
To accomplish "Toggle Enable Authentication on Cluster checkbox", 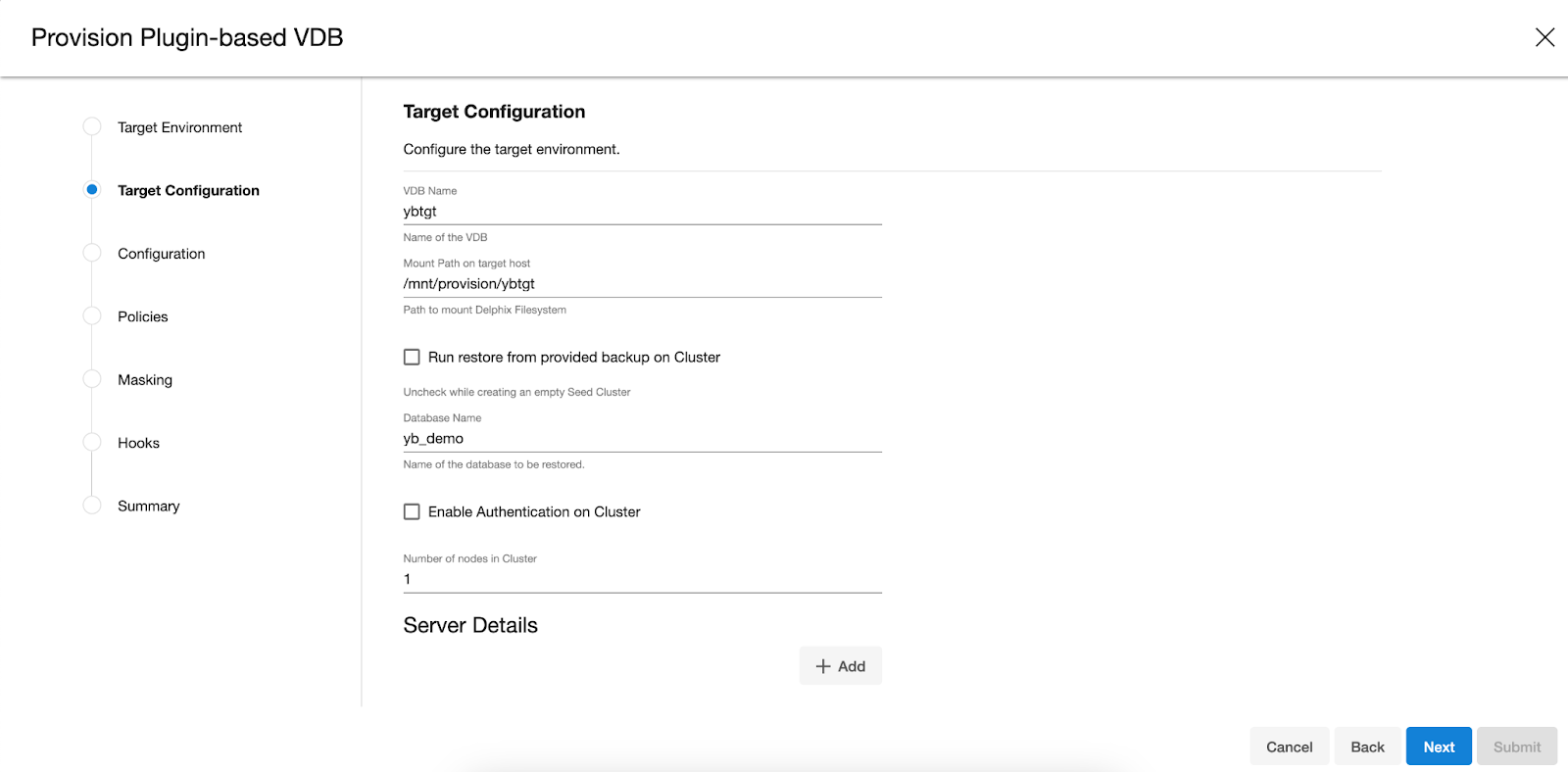I will click(413, 512).
